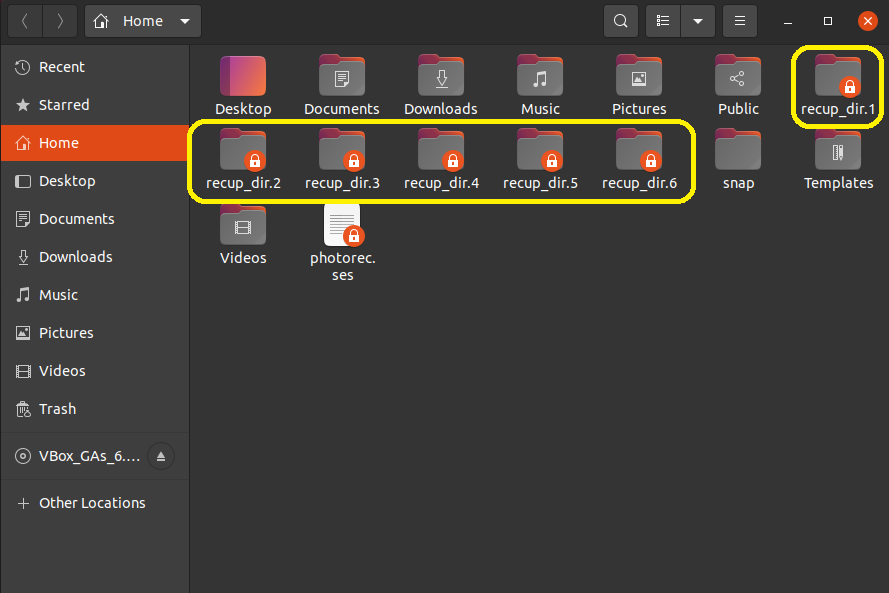The image size is (889, 593).
Task: Go forward with the right arrow
Action: [x=60, y=21]
